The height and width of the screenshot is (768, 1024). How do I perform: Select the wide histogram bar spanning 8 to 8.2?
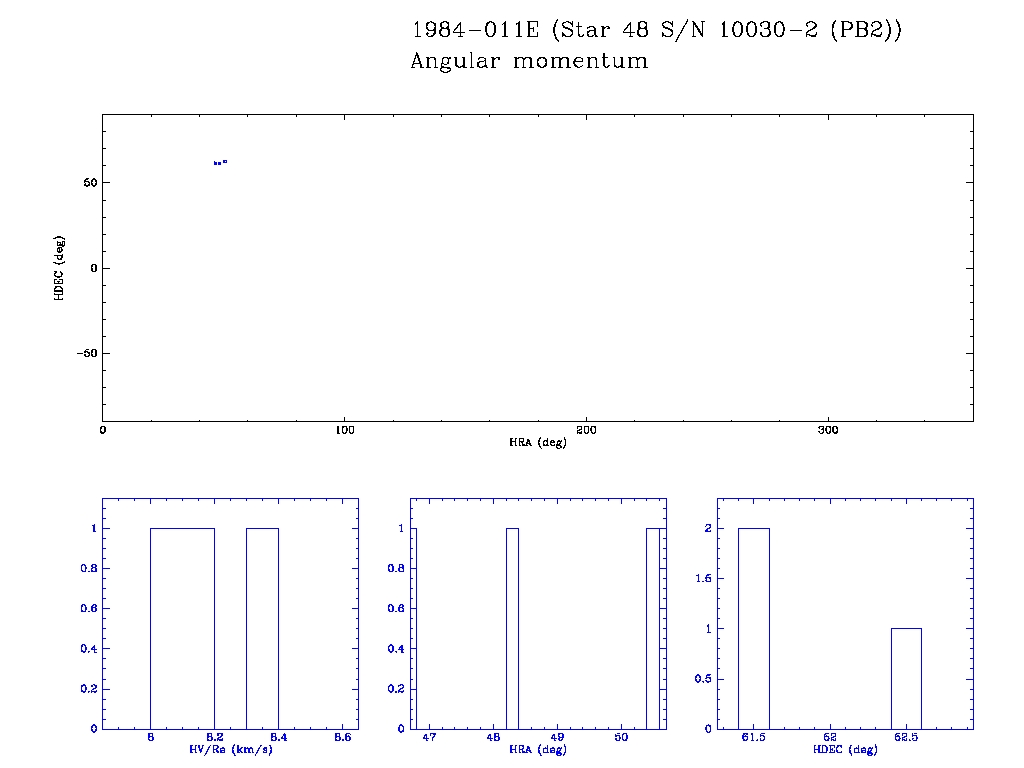[x=182, y=628]
